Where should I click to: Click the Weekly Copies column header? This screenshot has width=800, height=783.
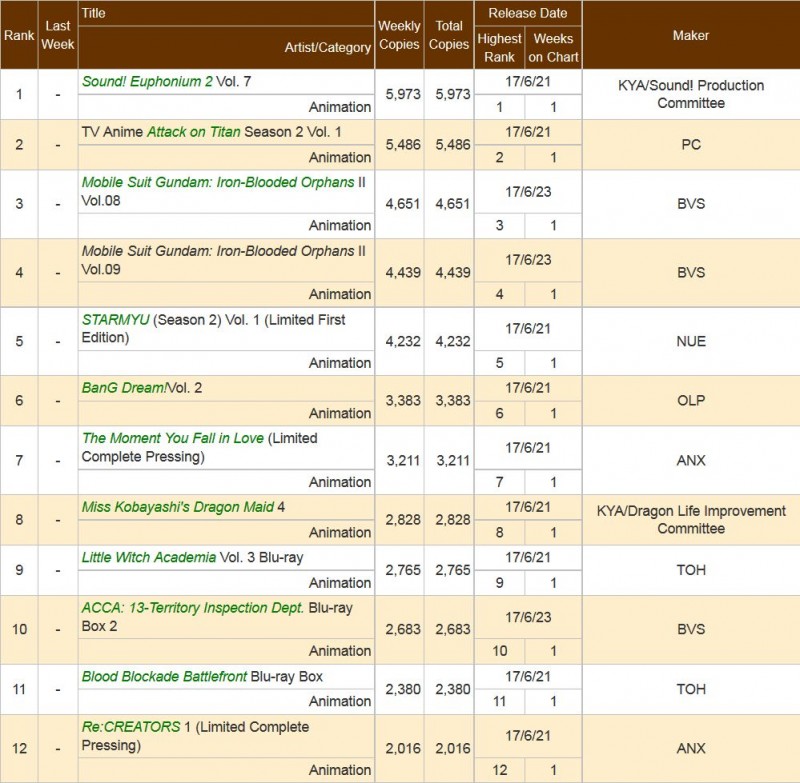pyautogui.click(x=399, y=35)
